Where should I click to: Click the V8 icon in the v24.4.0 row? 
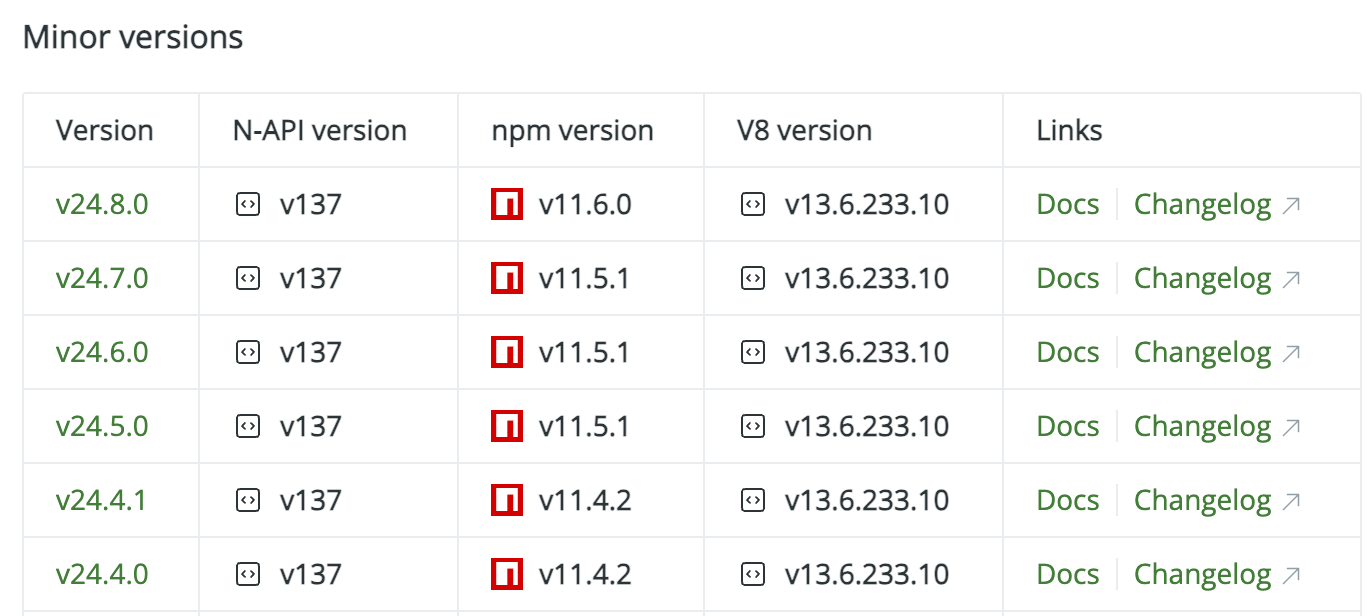click(754, 573)
